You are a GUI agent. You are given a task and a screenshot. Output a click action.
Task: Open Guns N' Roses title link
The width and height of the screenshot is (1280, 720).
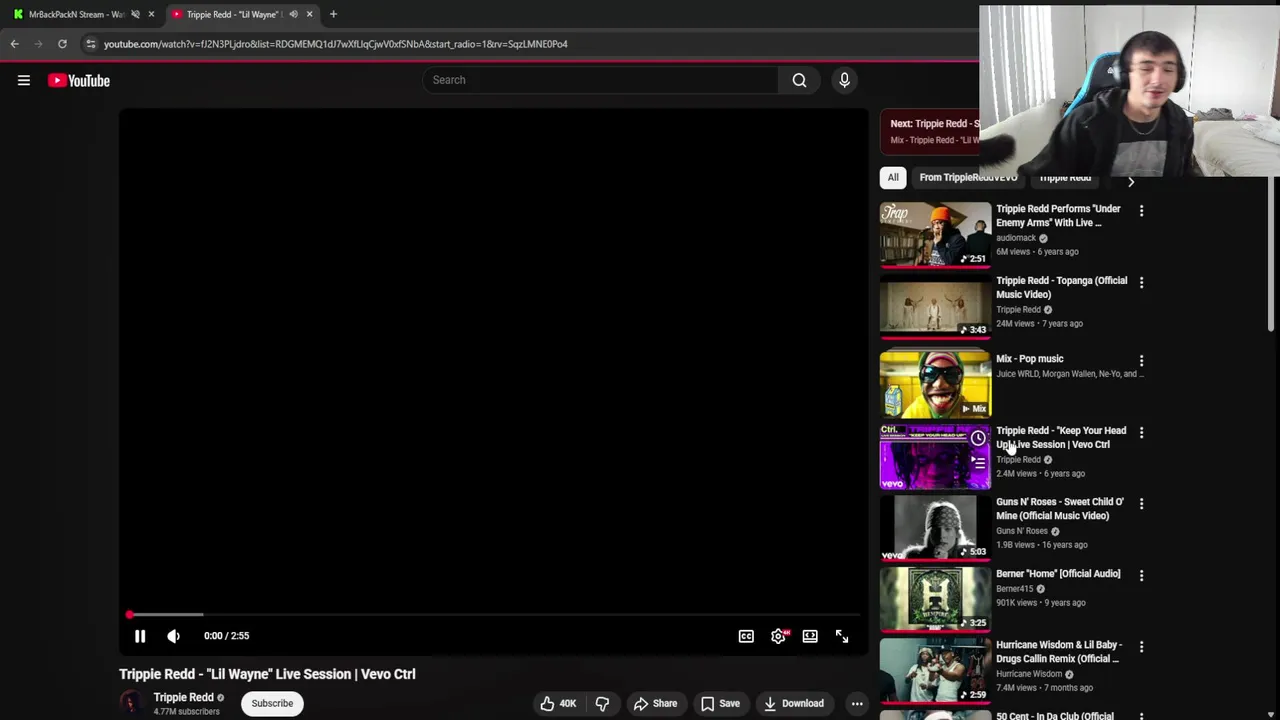pyautogui.click(x=1059, y=509)
